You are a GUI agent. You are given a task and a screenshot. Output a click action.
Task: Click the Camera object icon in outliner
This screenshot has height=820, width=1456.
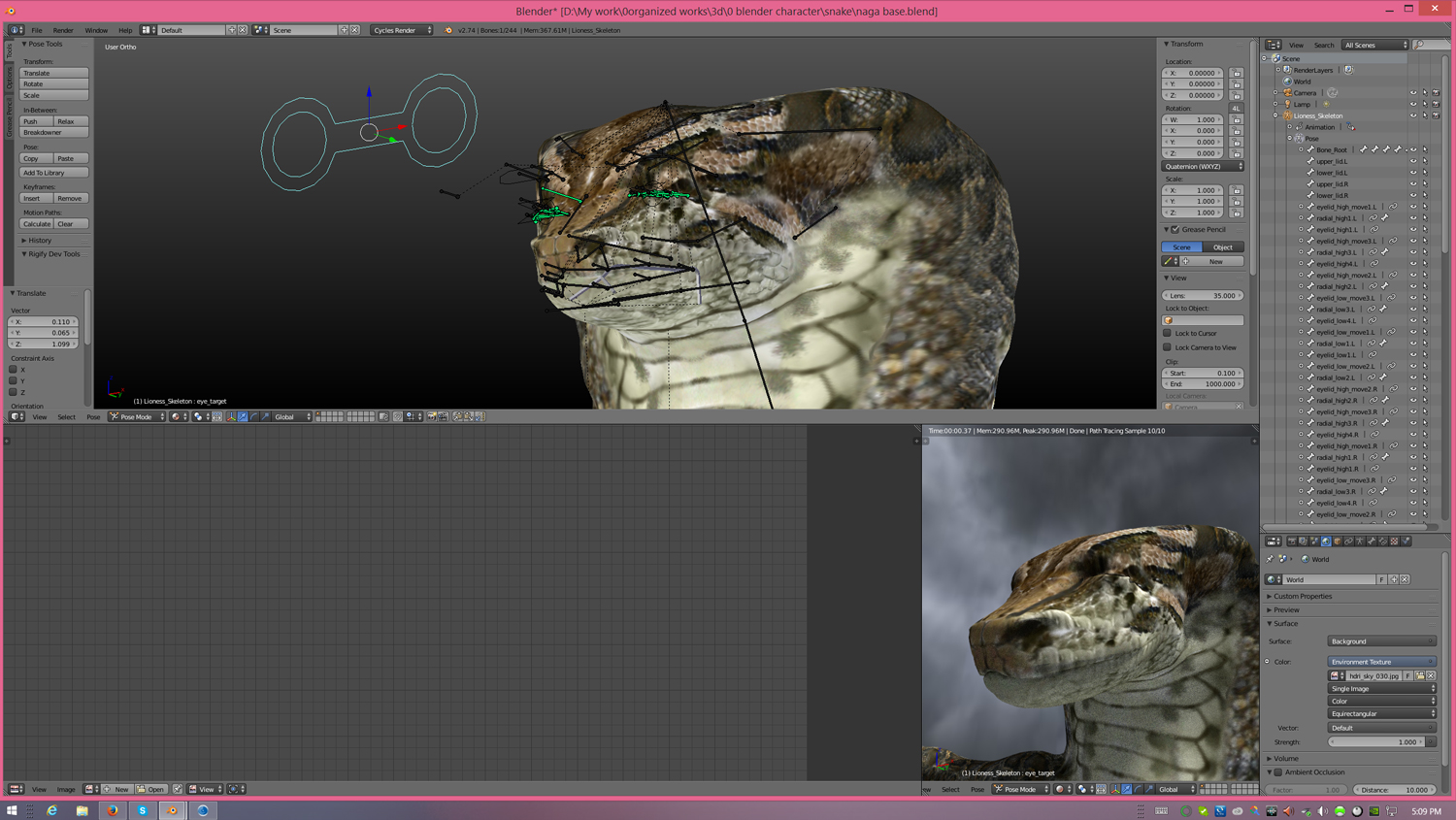tap(1288, 93)
